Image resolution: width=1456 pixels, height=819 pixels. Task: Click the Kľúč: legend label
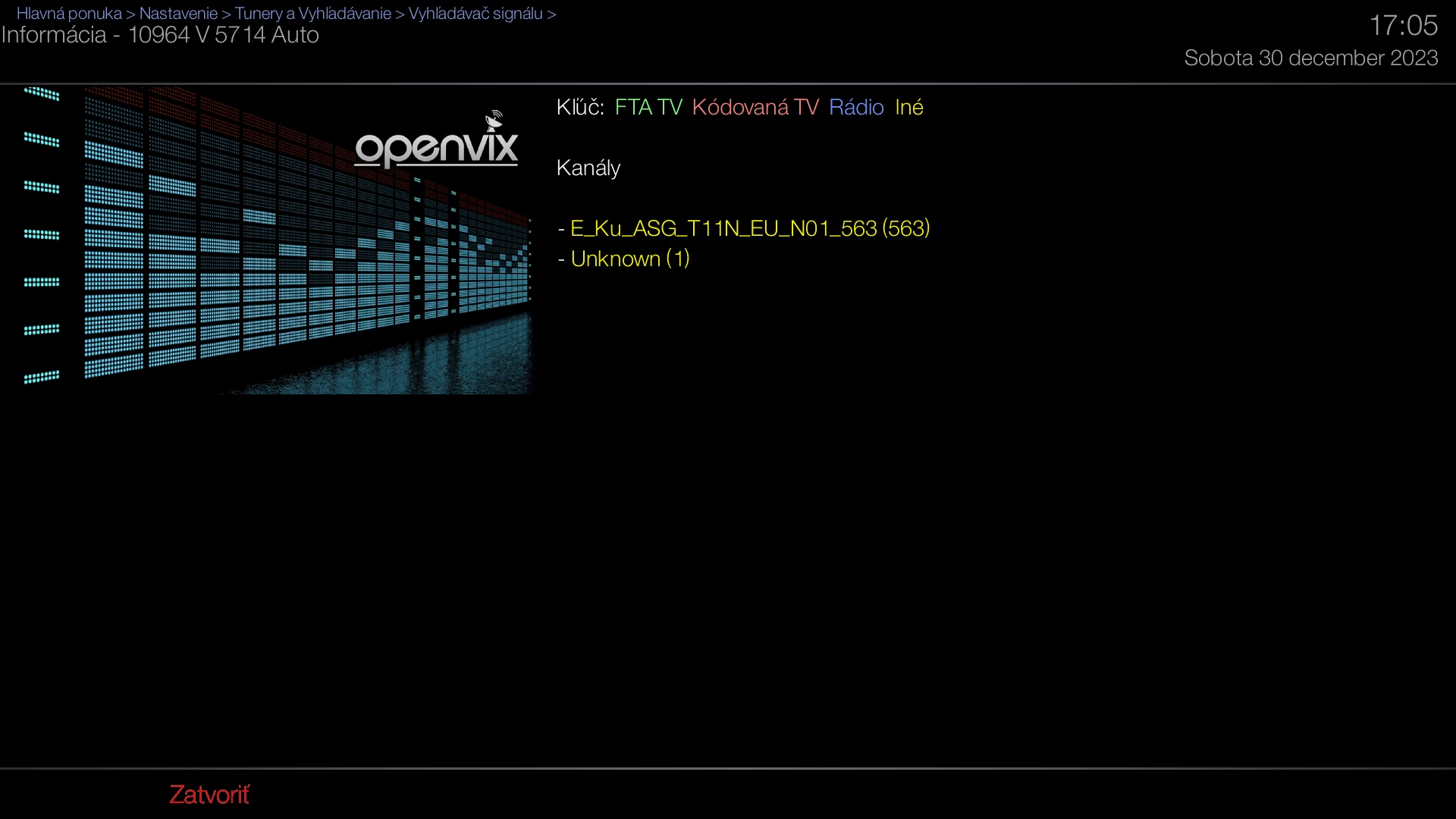click(579, 107)
